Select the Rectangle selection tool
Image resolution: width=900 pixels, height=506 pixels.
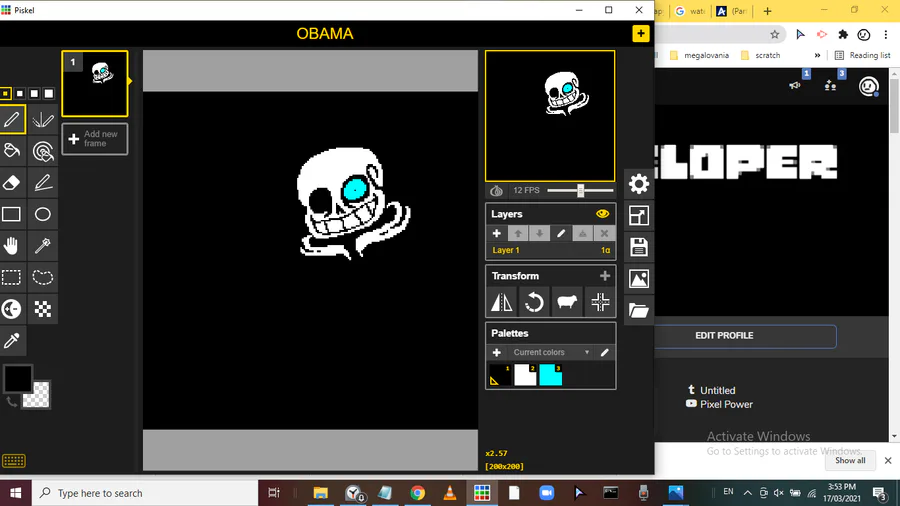(11, 277)
